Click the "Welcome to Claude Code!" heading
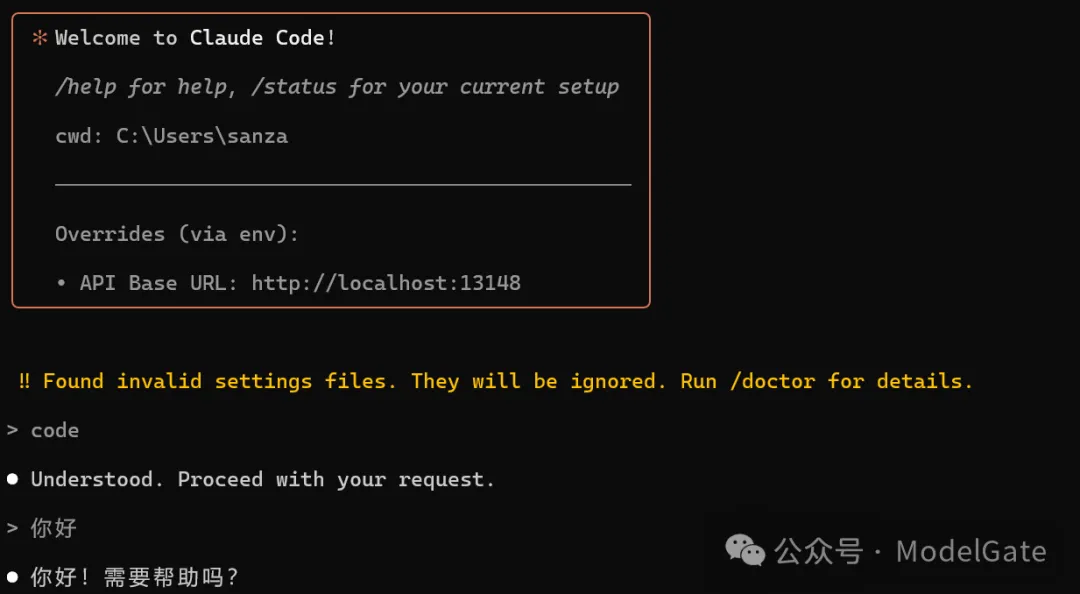This screenshot has width=1080, height=594. pos(196,38)
